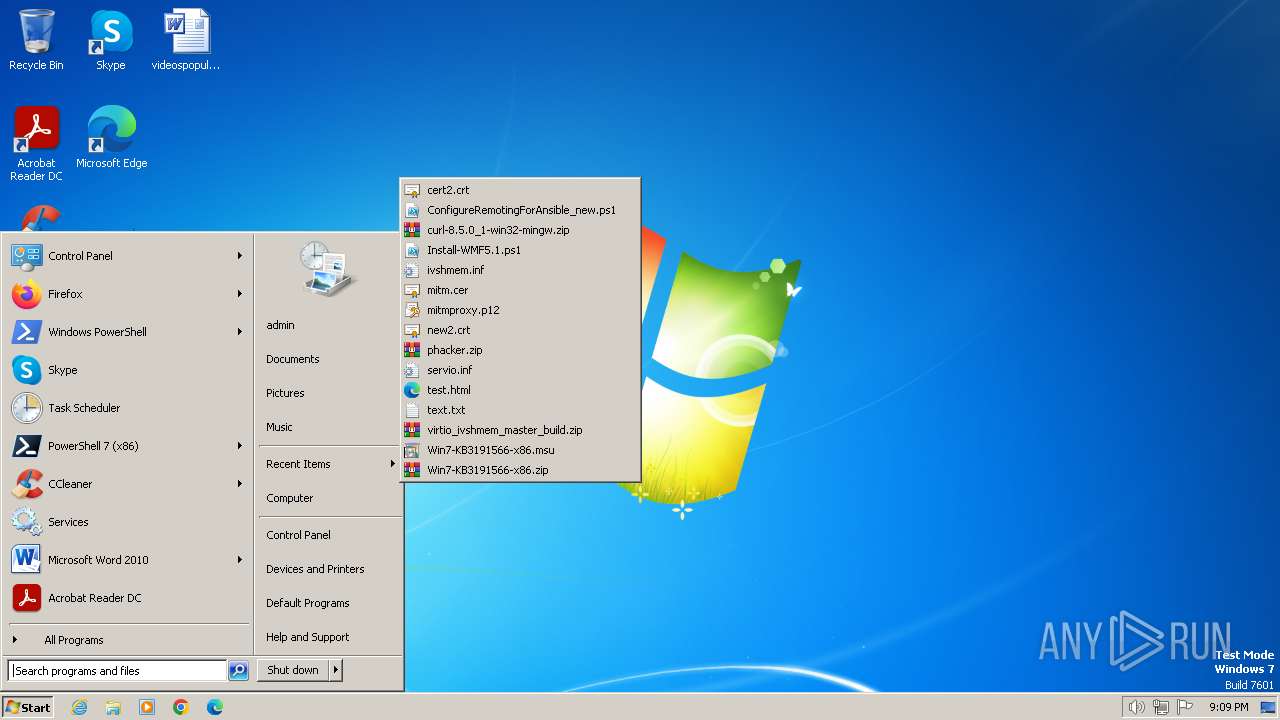Expand Windows PowerShell jump list arrow

point(240,332)
